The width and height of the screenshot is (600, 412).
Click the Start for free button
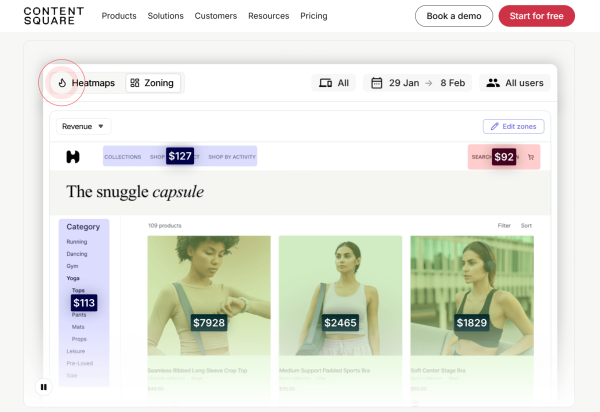pyautogui.click(x=536, y=16)
